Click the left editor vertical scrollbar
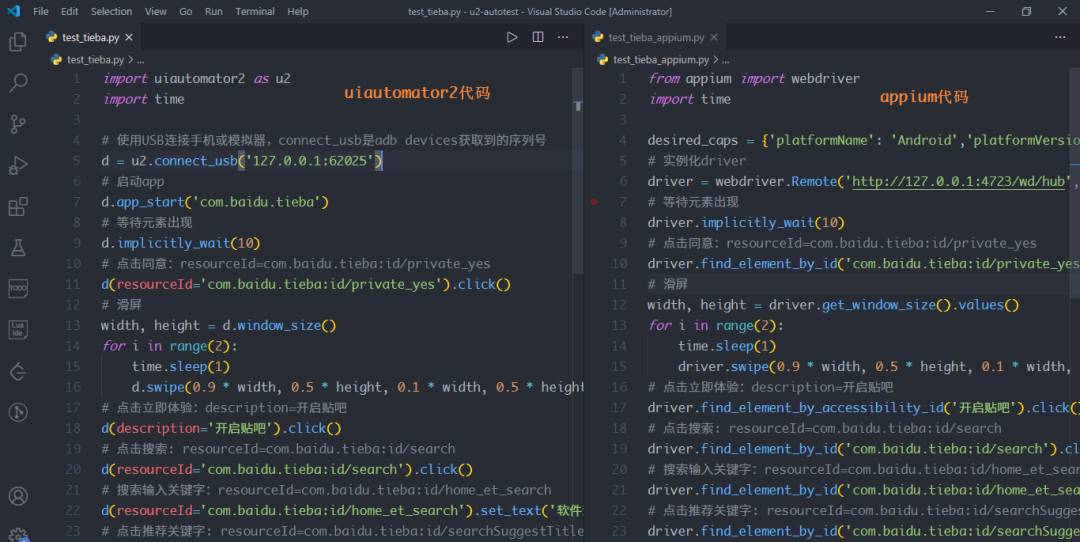 point(578,172)
